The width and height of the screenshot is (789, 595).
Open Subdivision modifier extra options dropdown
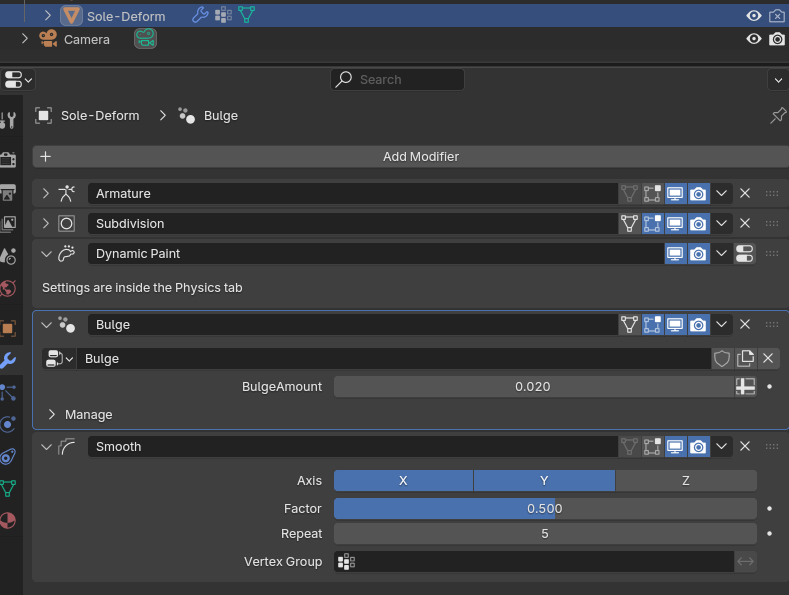pyautogui.click(x=721, y=224)
